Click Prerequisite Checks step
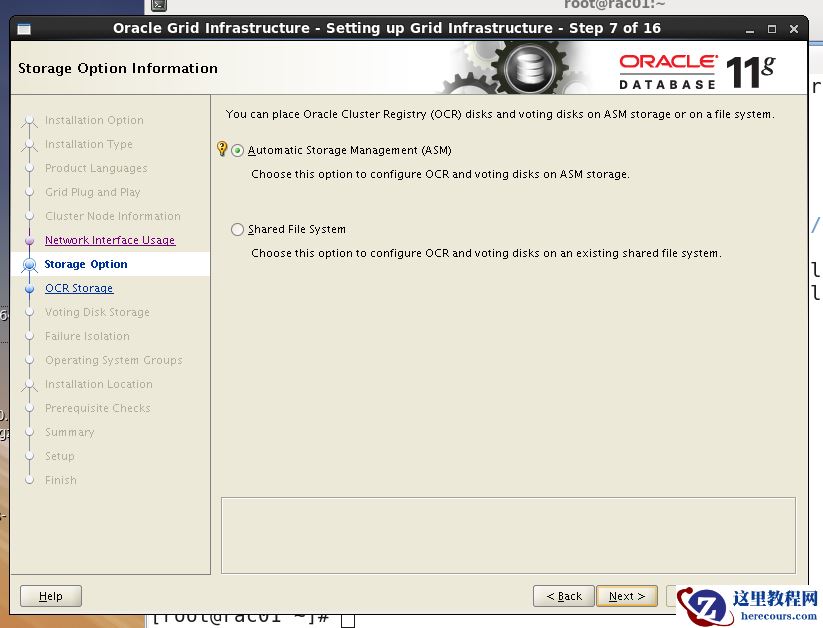The height and width of the screenshot is (628, 823). click(x=98, y=408)
